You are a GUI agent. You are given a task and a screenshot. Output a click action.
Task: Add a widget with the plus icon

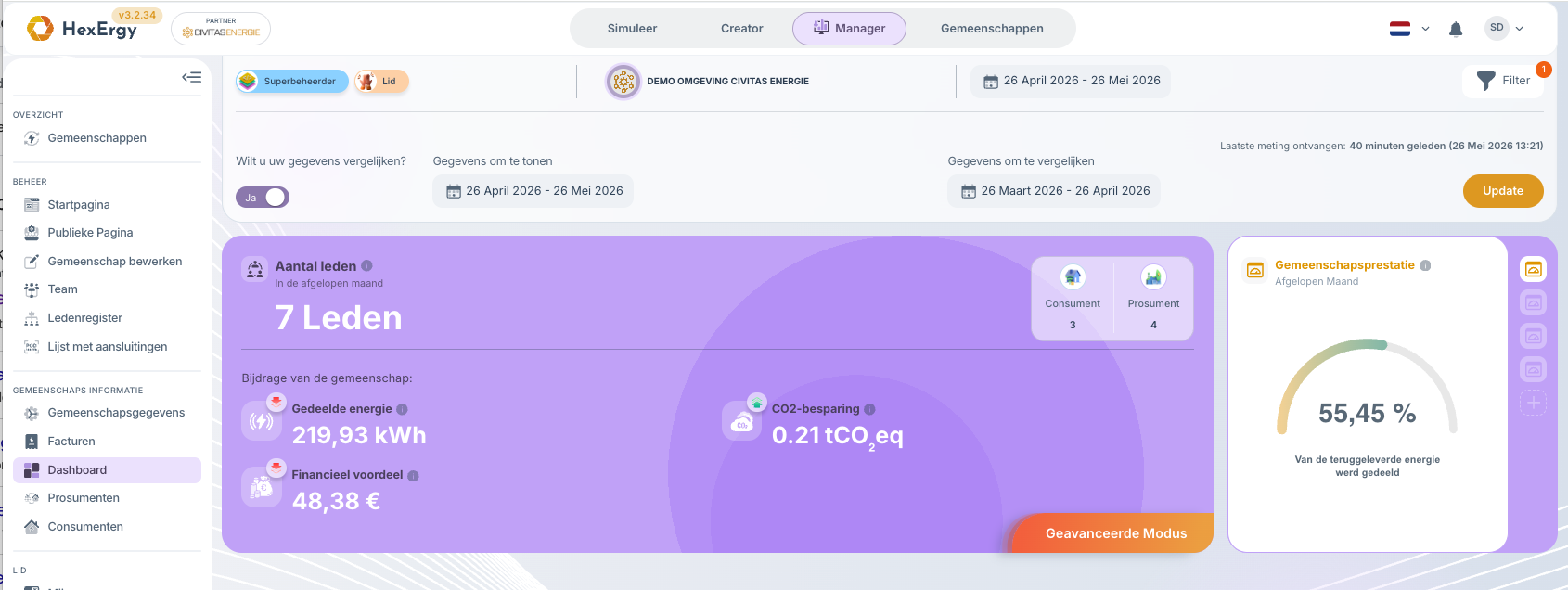[1534, 403]
